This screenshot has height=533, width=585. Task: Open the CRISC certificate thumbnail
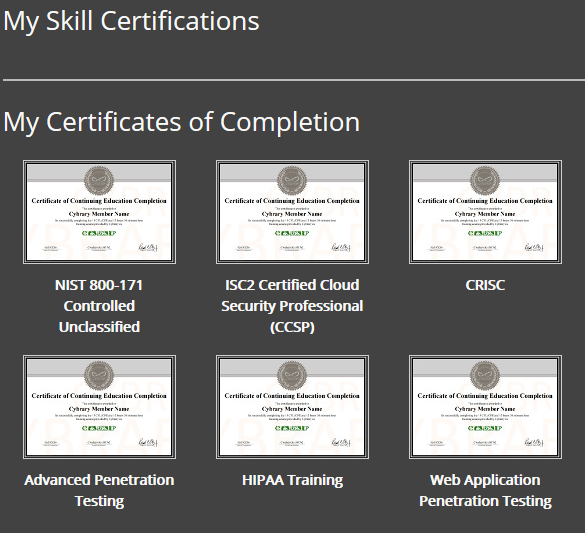pyautogui.click(x=485, y=212)
